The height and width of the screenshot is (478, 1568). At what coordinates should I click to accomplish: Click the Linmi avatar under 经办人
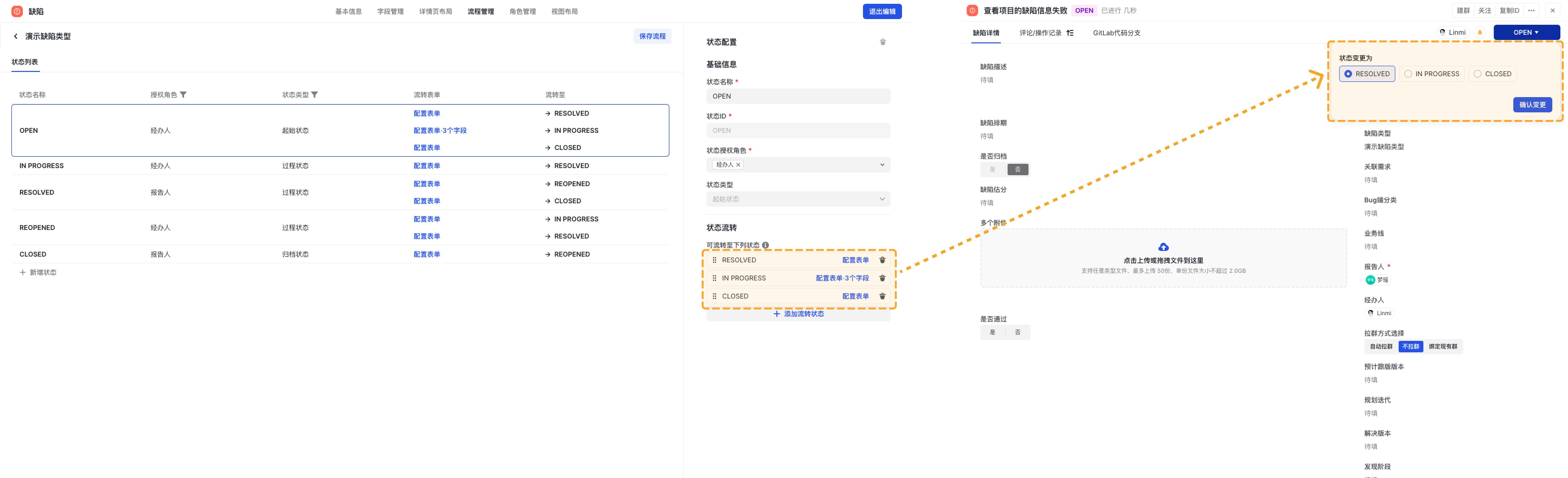coord(1371,314)
